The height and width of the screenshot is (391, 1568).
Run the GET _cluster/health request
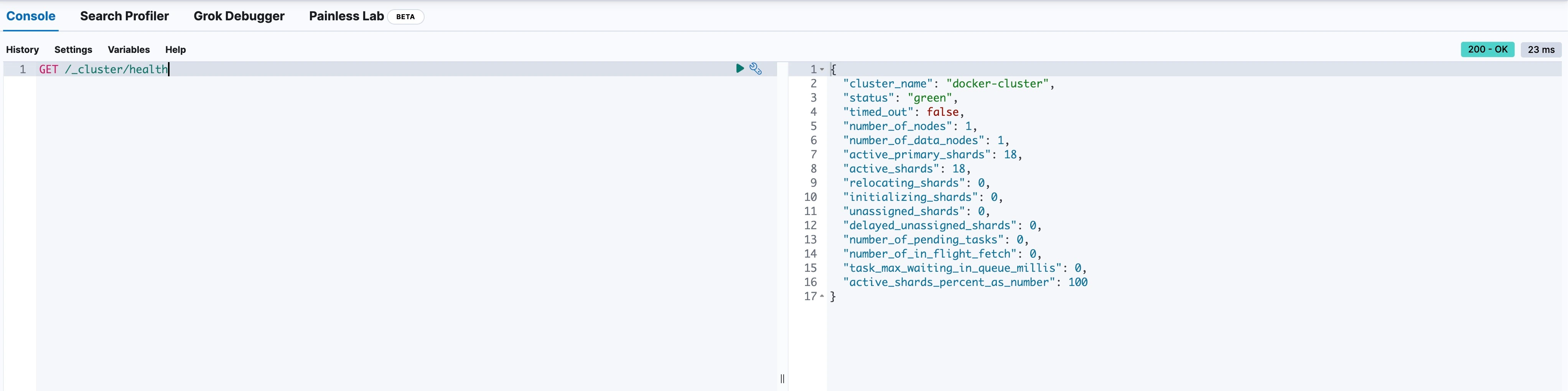tap(740, 69)
